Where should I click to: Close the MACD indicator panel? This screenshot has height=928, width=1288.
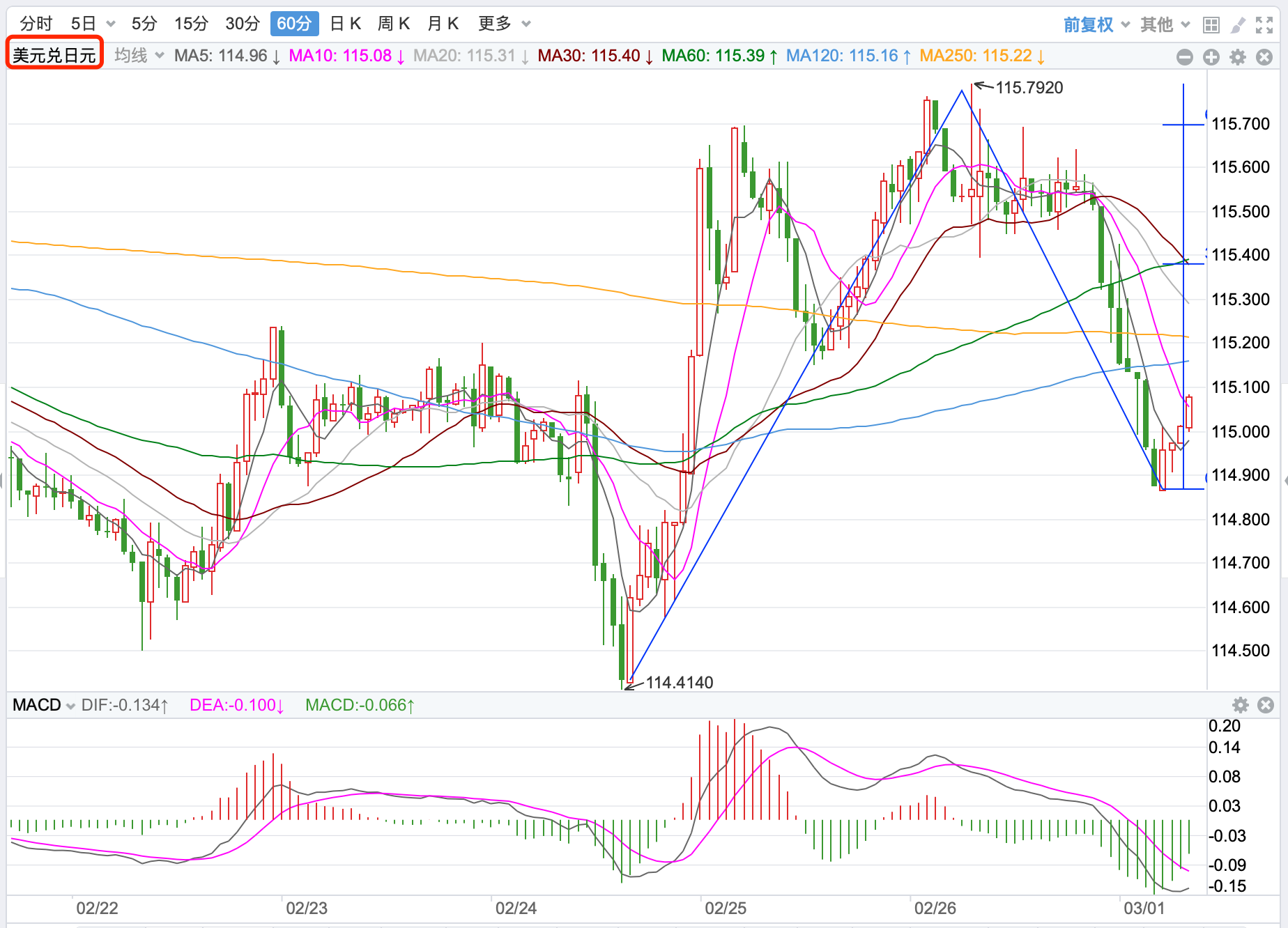click(x=1266, y=705)
